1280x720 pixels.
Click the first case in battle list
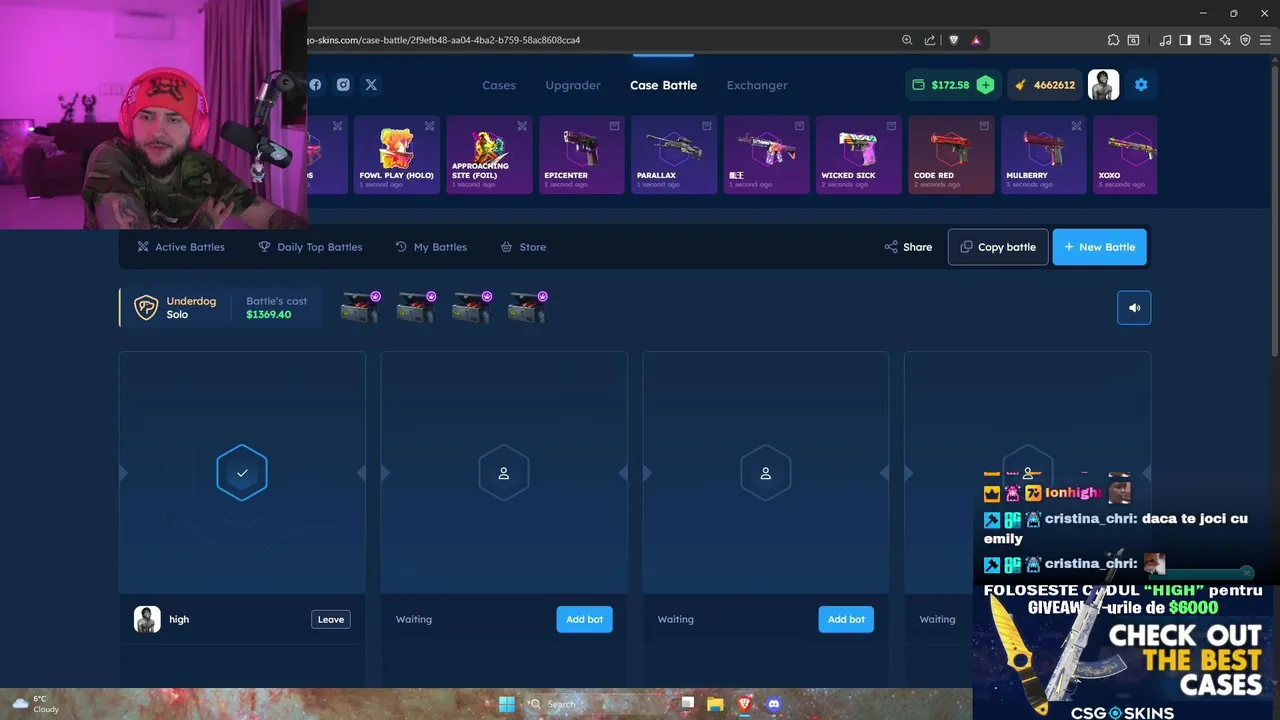[x=361, y=308]
